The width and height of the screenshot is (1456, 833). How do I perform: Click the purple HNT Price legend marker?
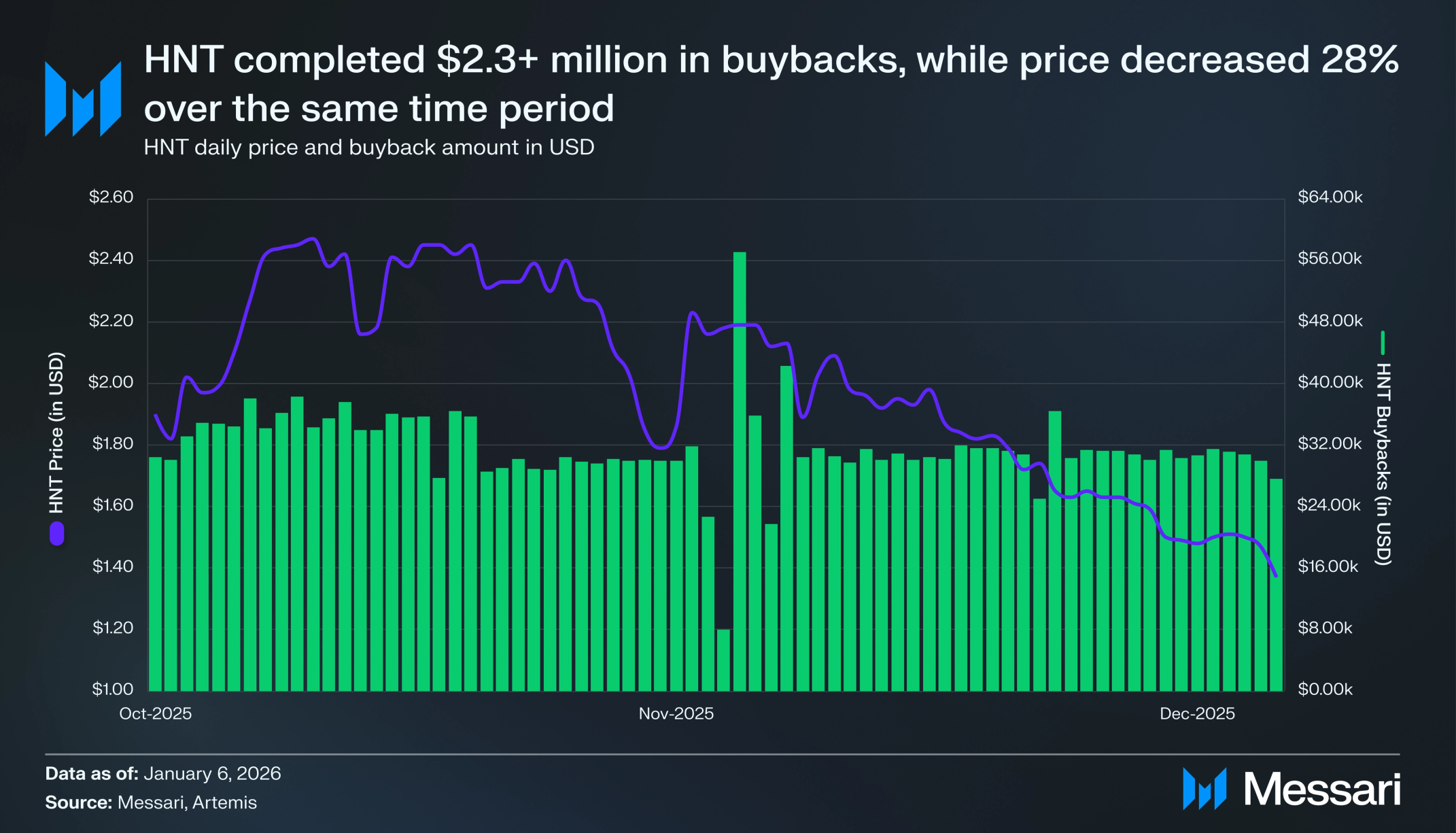pyautogui.click(x=56, y=534)
